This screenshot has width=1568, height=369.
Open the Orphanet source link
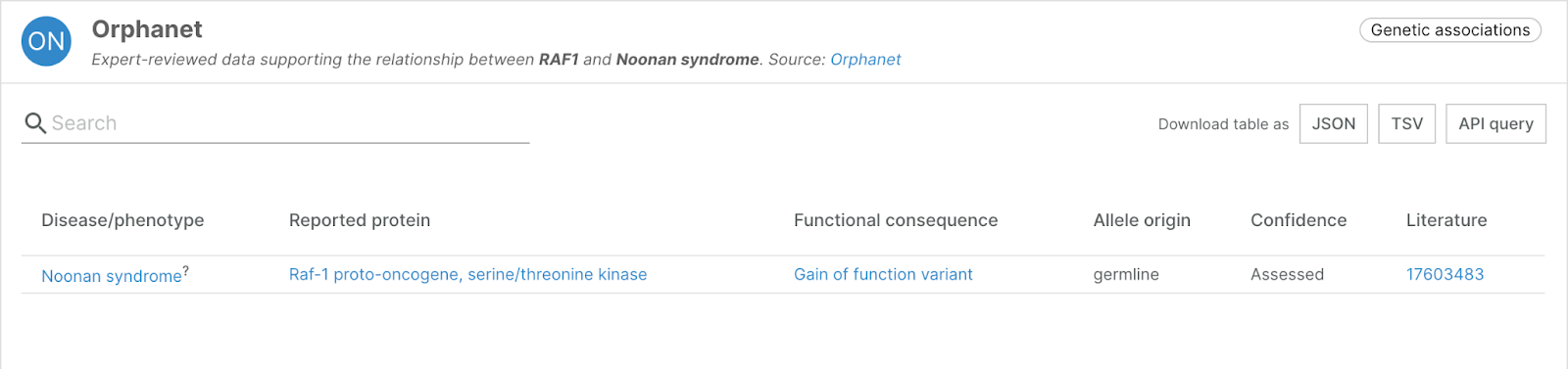pos(865,60)
